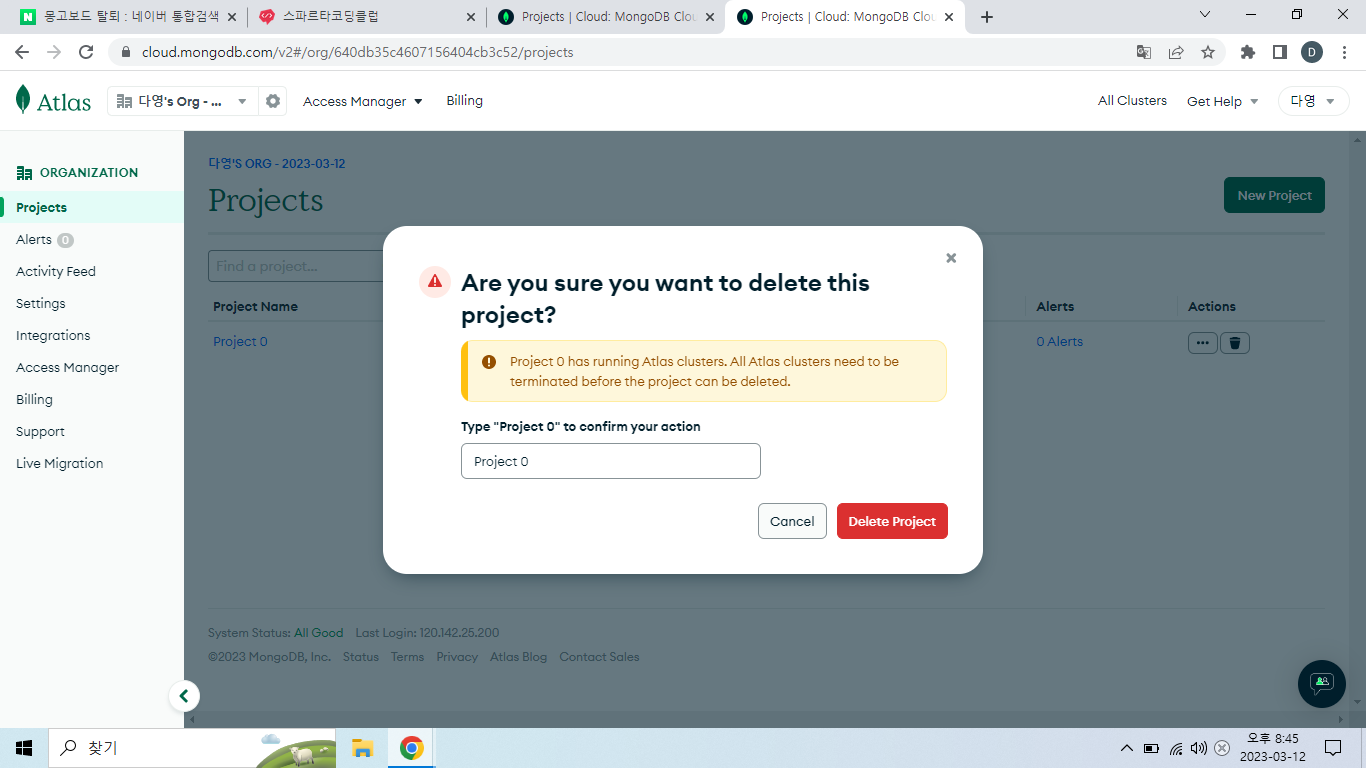This screenshot has height=768, width=1366.
Task: Open the Privacy footer link
Action: 457,657
